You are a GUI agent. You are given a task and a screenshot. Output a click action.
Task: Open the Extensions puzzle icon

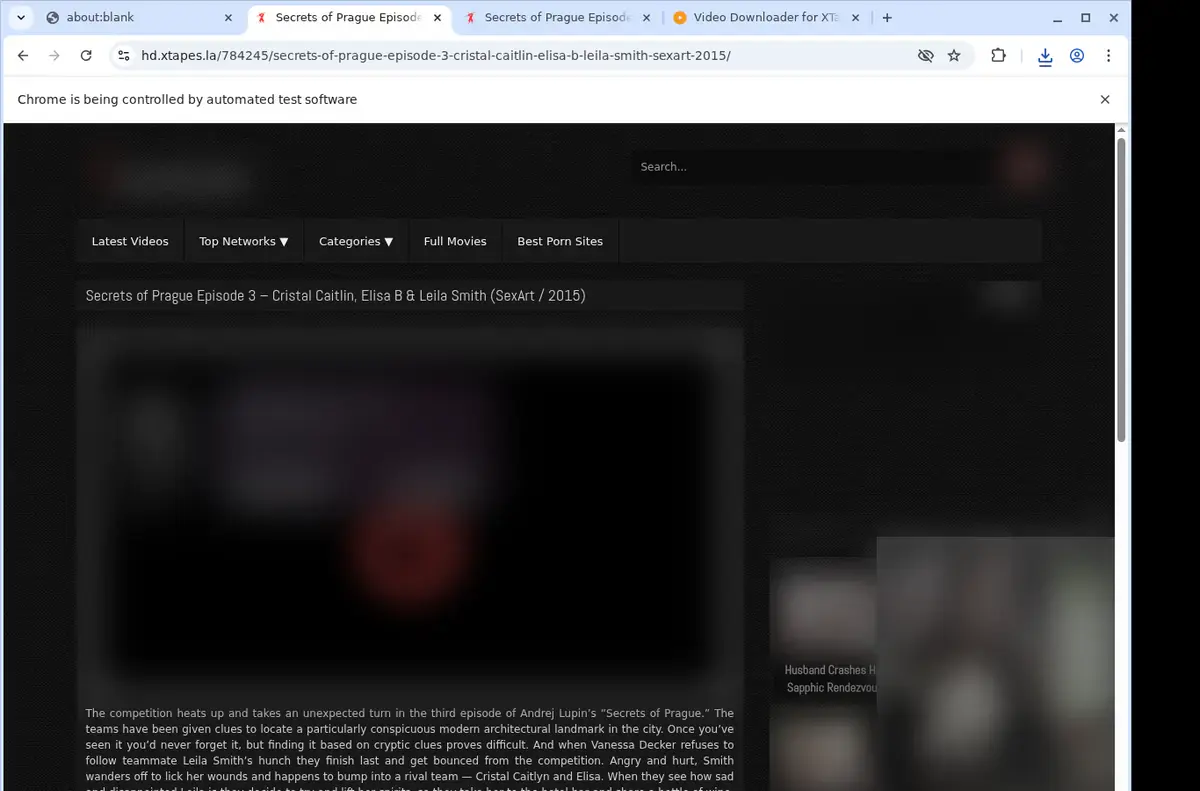(x=998, y=56)
